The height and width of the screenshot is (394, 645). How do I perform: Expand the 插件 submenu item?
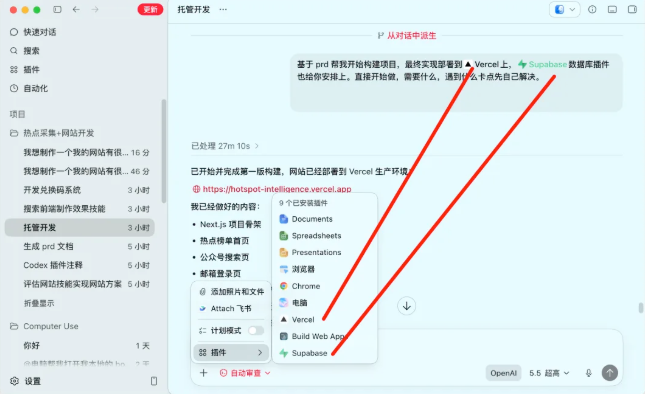(231, 352)
